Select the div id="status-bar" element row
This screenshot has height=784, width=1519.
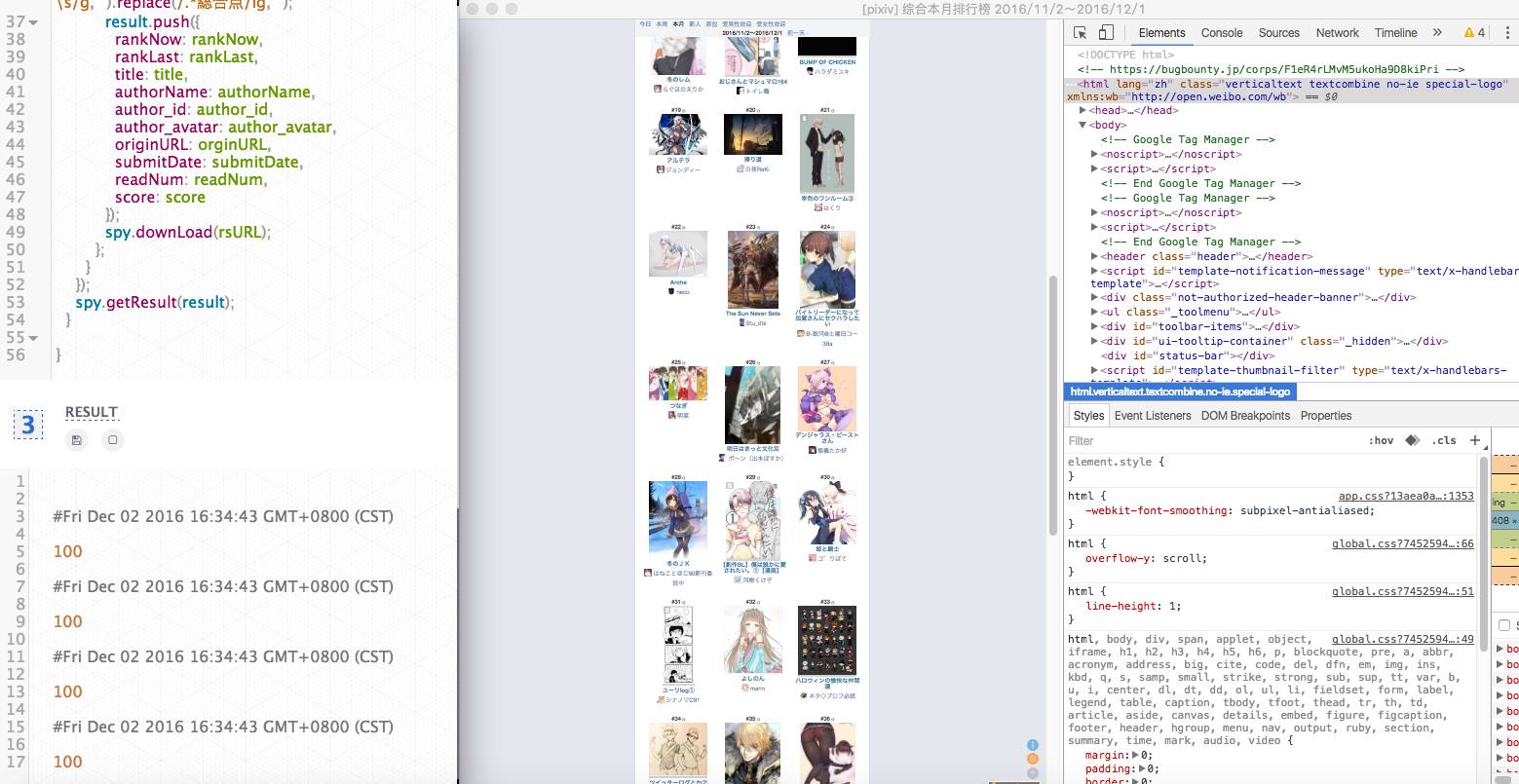pyautogui.click(x=1187, y=355)
